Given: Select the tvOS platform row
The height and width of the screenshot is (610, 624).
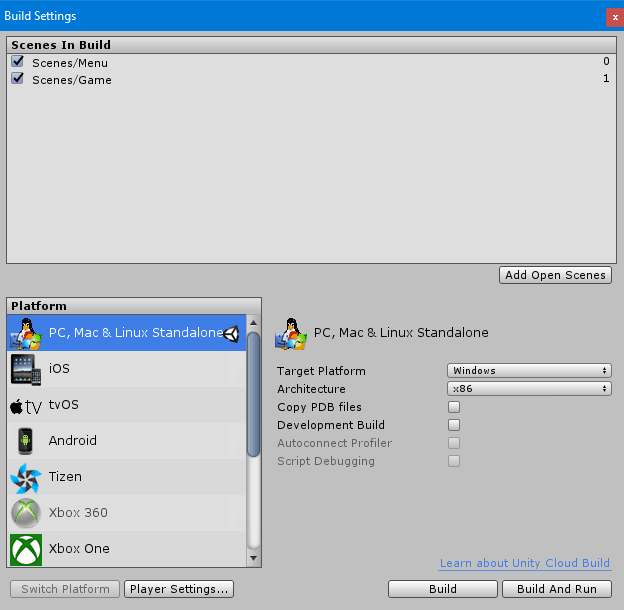Looking at the screenshot, I should pos(127,405).
